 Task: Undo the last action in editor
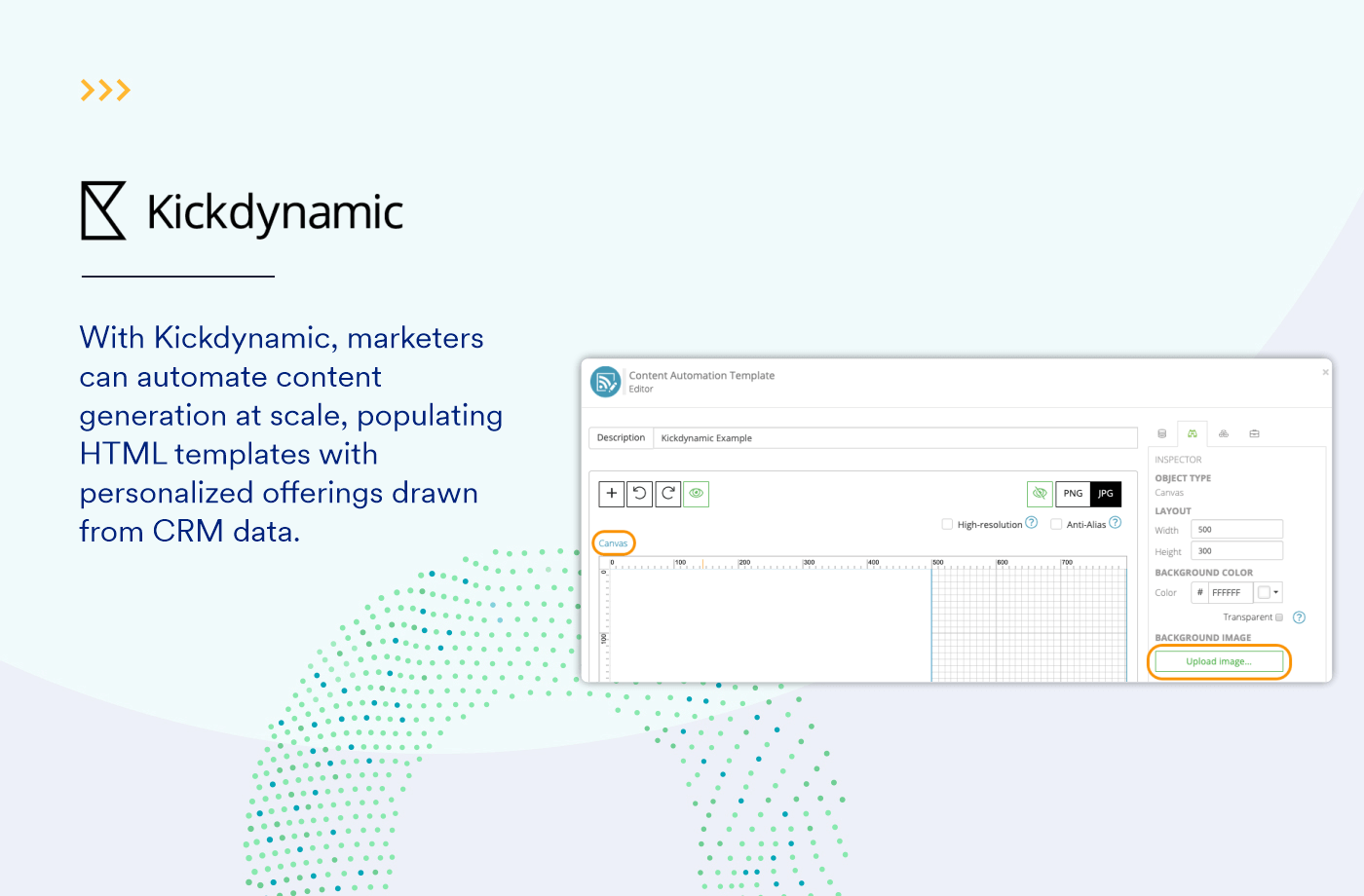(x=640, y=494)
